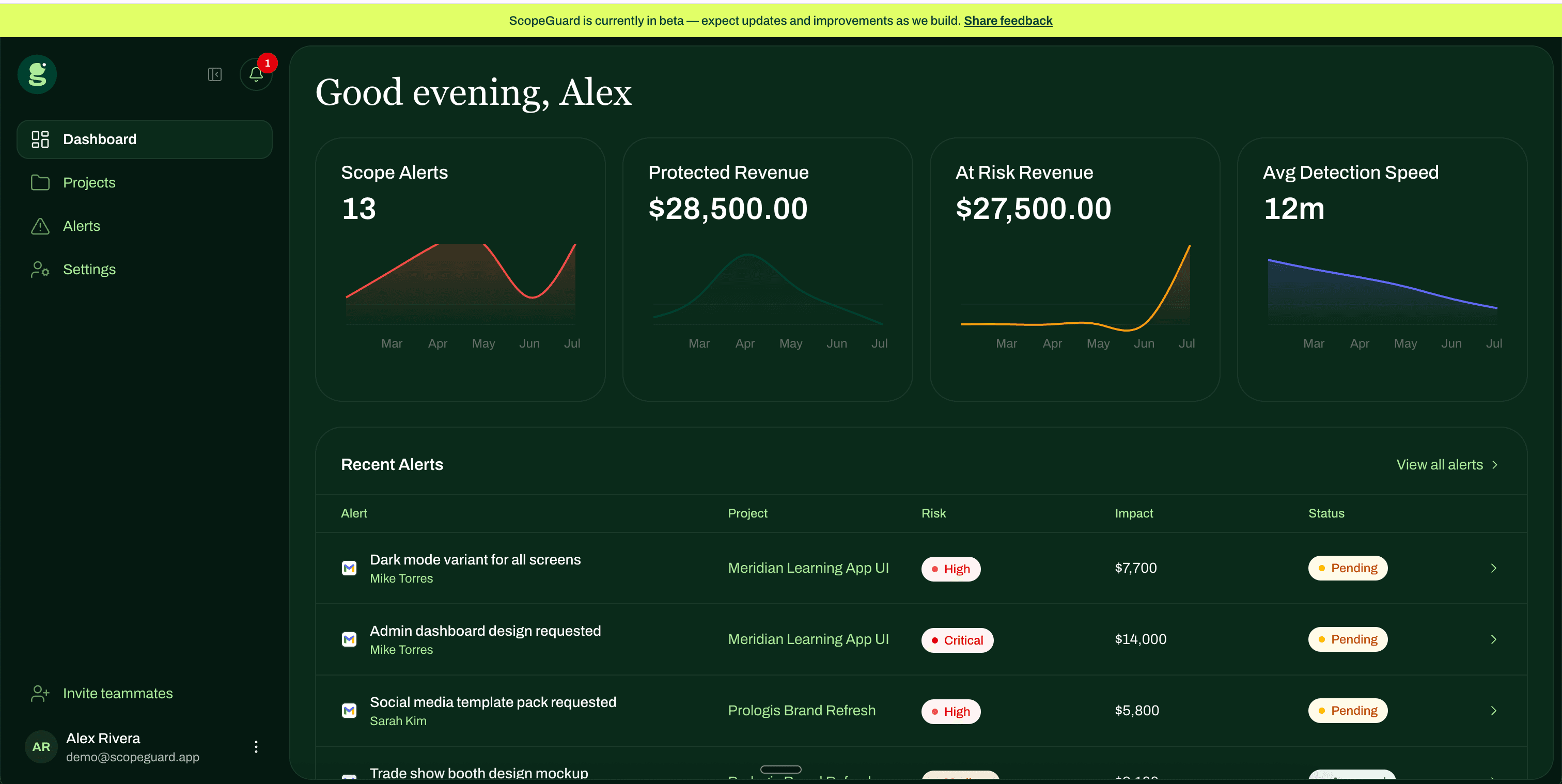Click Gmail icon on Social media template alert
This screenshot has width=1562, height=784.
[349, 711]
